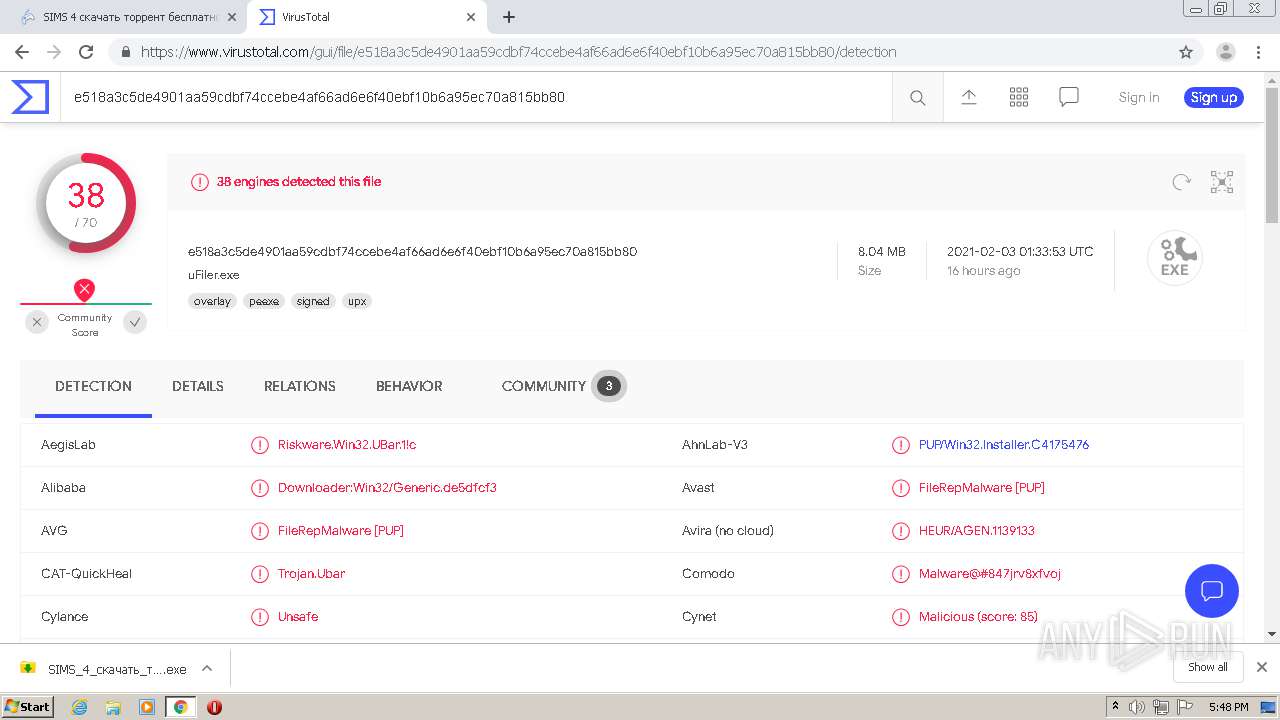Switch to the BEHAVIOR tab

[409, 386]
